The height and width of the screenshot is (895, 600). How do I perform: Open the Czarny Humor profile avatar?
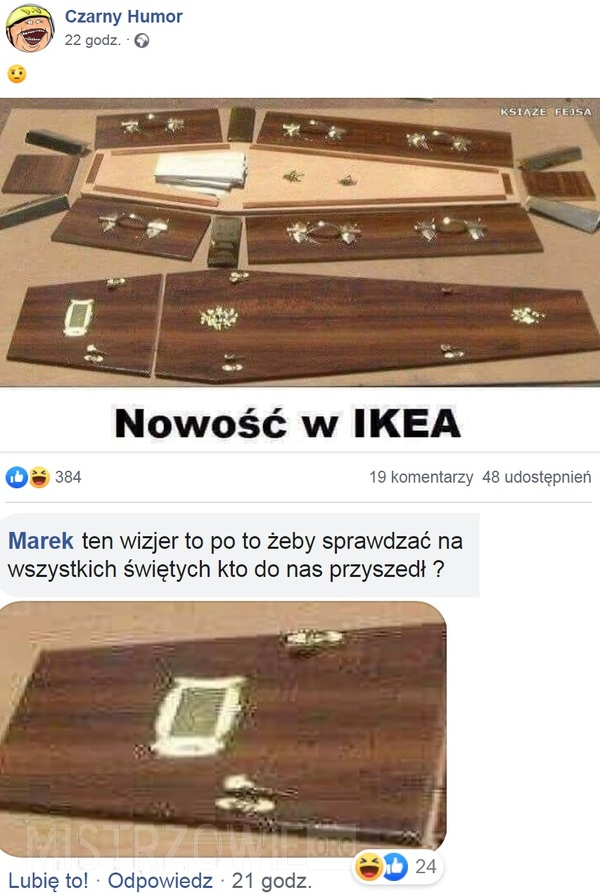[30, 27]
